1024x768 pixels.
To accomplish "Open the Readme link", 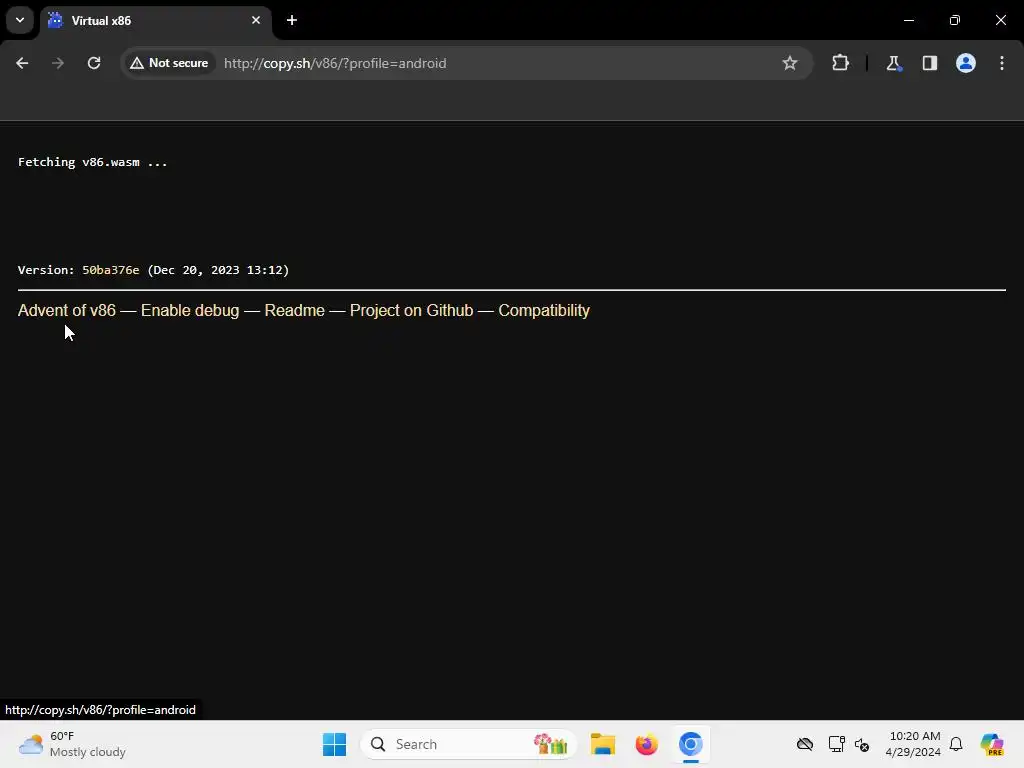I will click(x=295, y=310).
